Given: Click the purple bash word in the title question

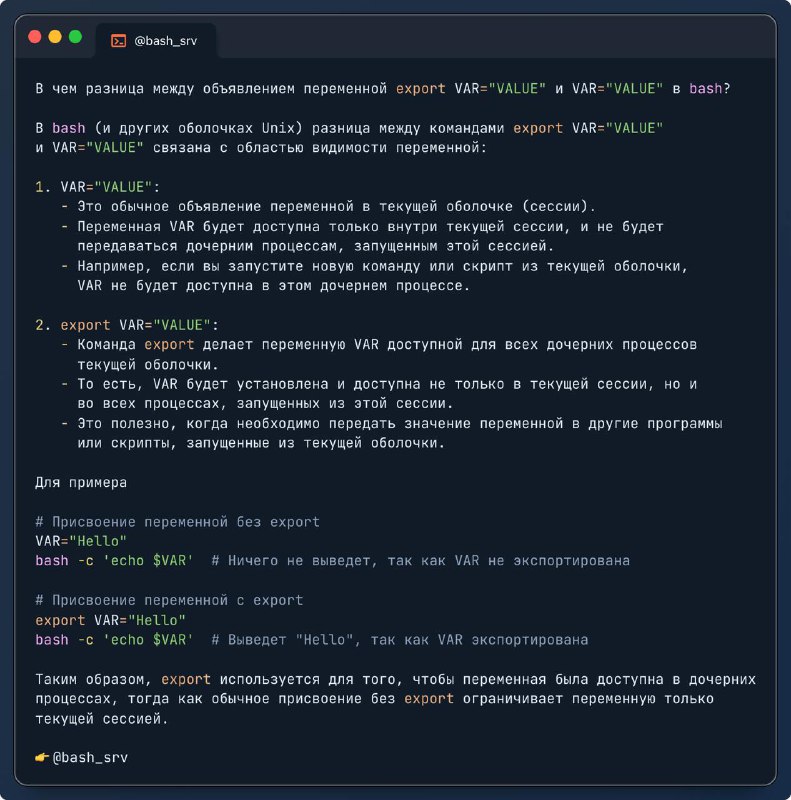Looking at the screenshot, I should point(705,89).
